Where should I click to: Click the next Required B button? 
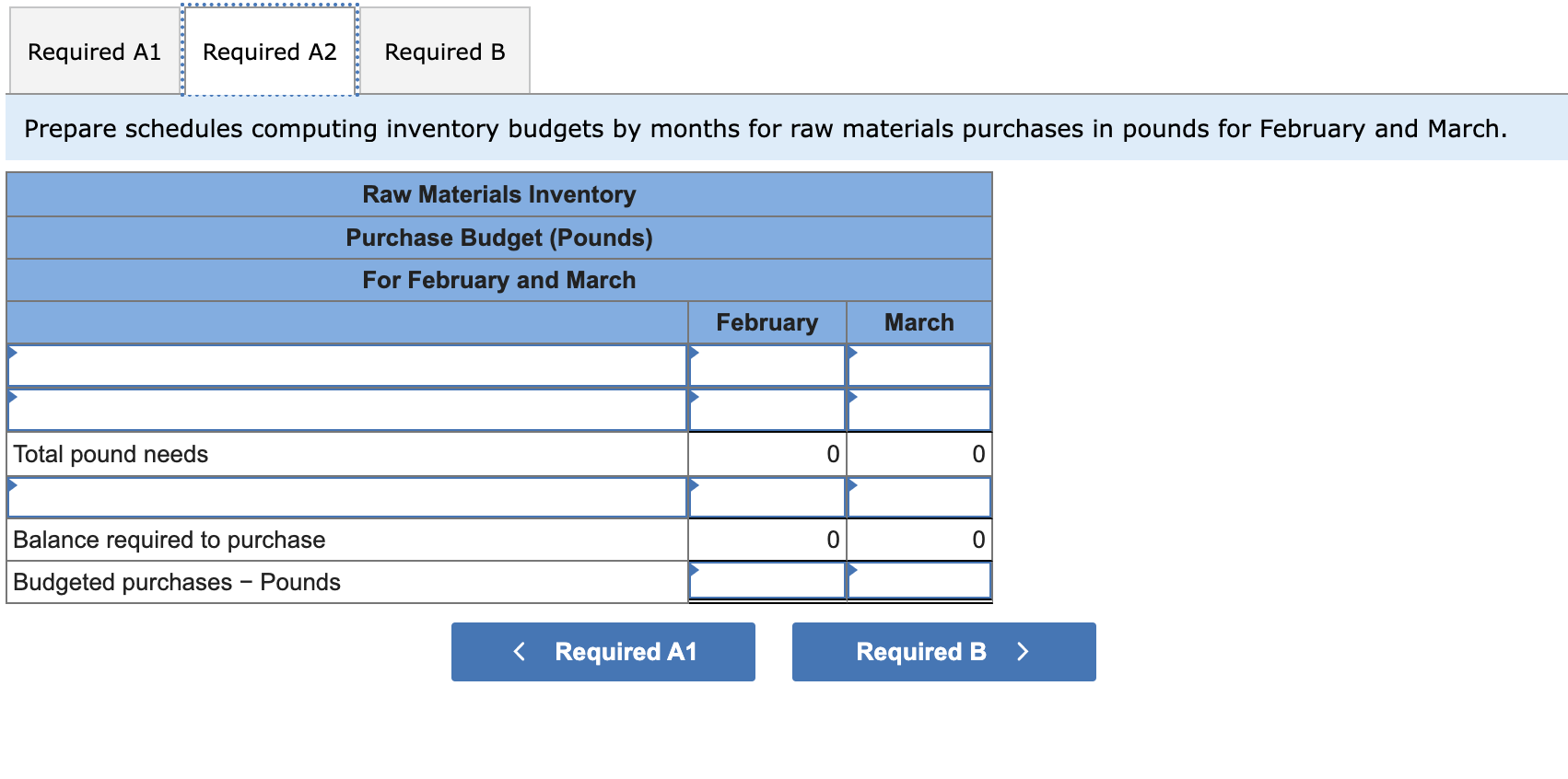(943, 652)
